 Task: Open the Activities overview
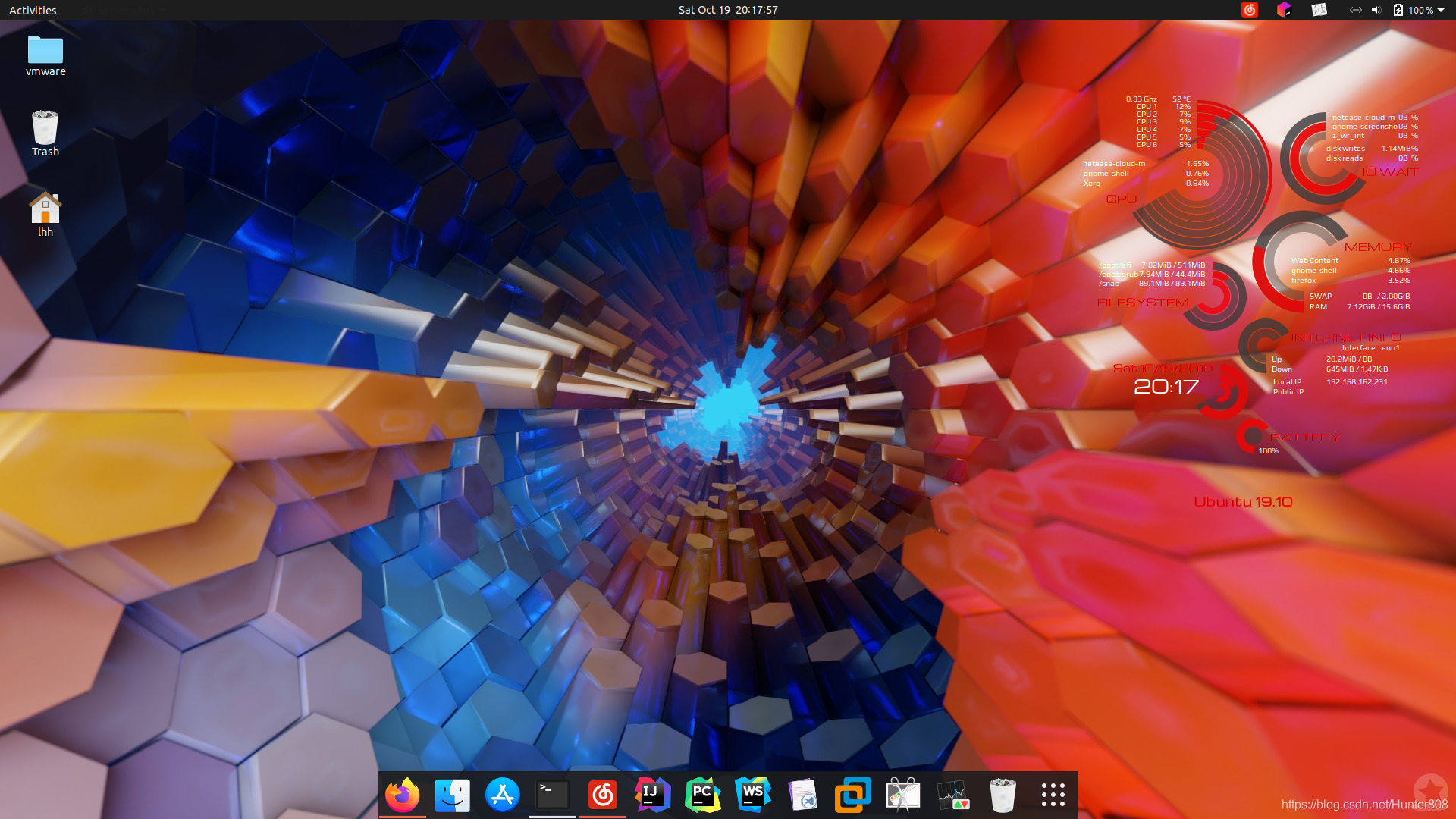33,10
